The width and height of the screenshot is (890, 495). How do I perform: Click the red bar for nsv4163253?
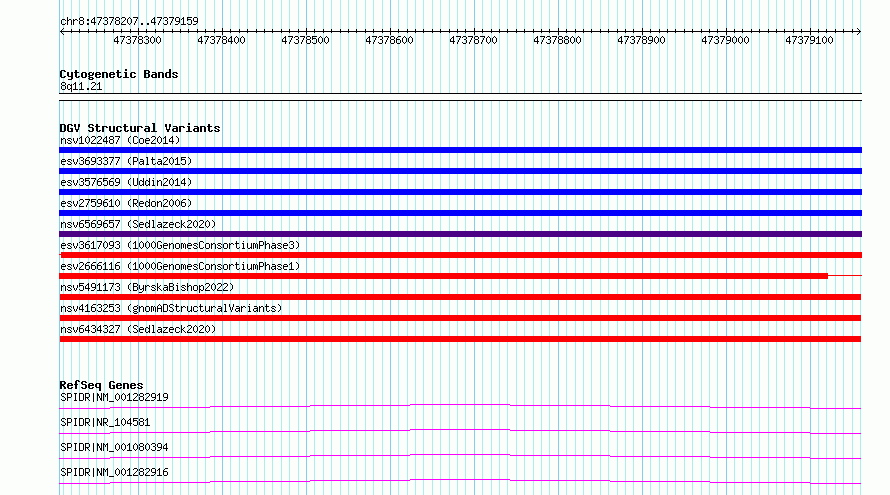(x=460, y=318)
